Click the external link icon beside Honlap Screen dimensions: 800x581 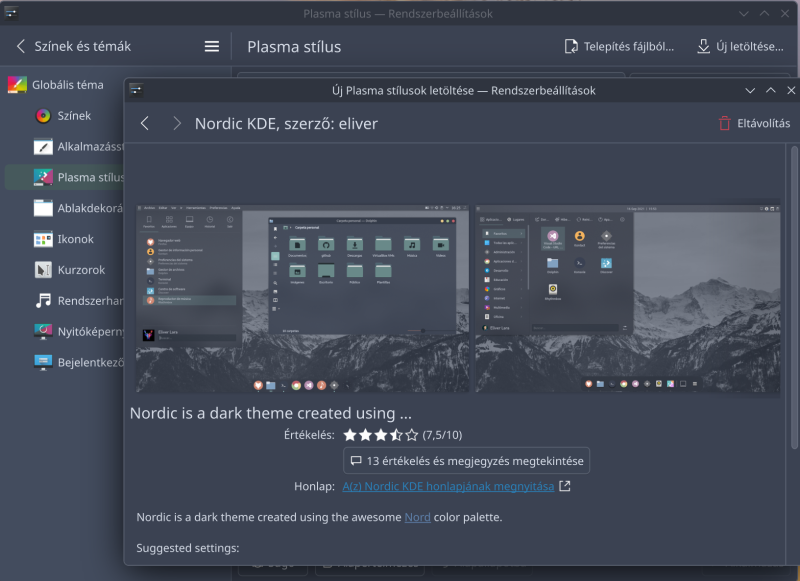pos(564,486)
